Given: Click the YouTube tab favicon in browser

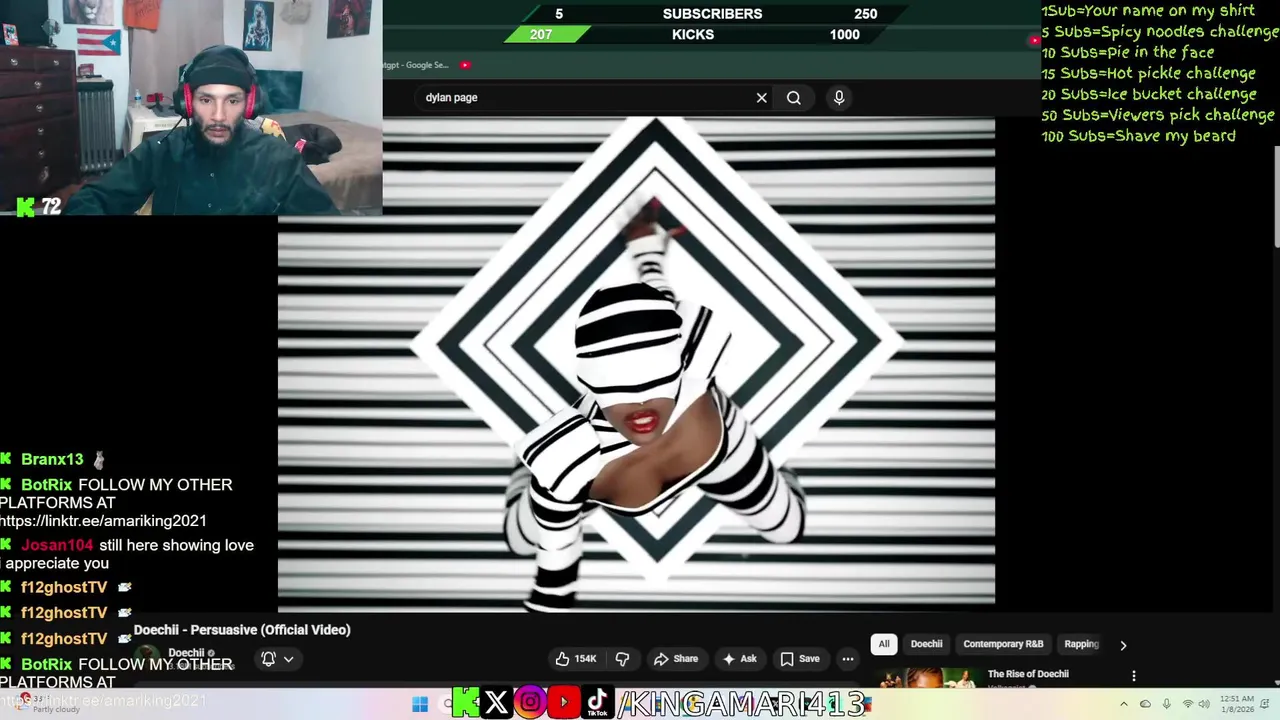Looking at the screenshot, I should pyautogui.click(x=465, y=65).
